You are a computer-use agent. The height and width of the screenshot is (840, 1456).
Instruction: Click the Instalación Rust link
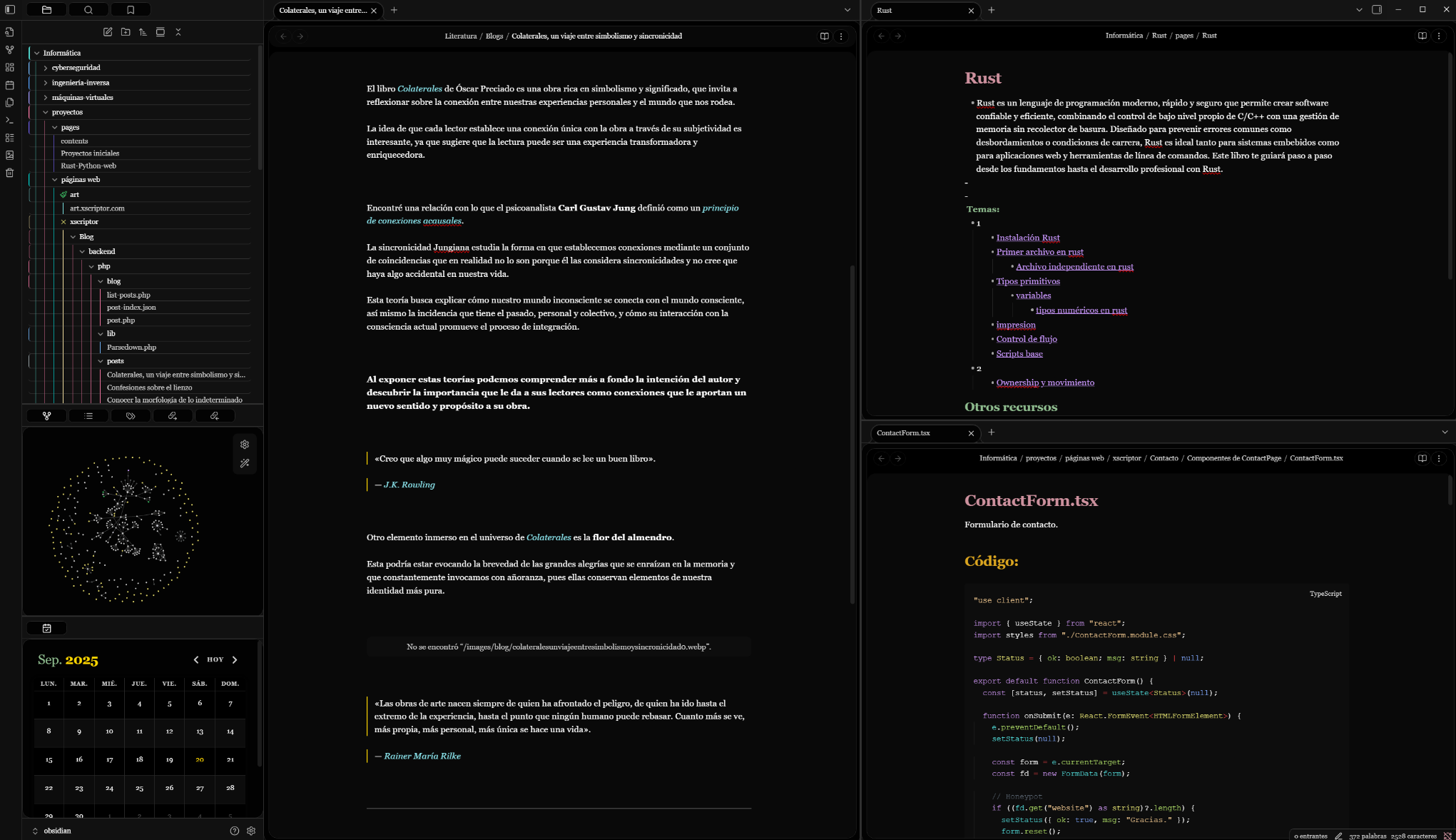1028,238
